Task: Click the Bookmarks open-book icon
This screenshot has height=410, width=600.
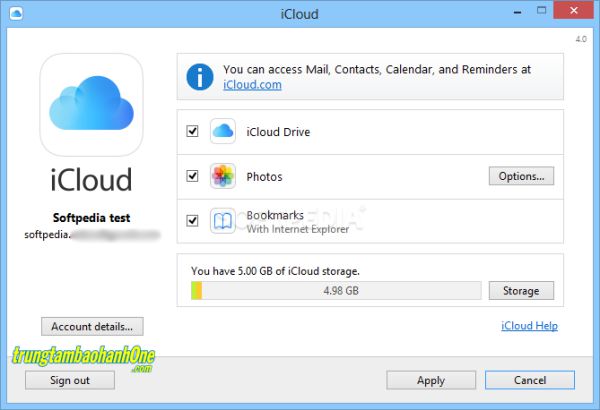Action: point(223,221)
